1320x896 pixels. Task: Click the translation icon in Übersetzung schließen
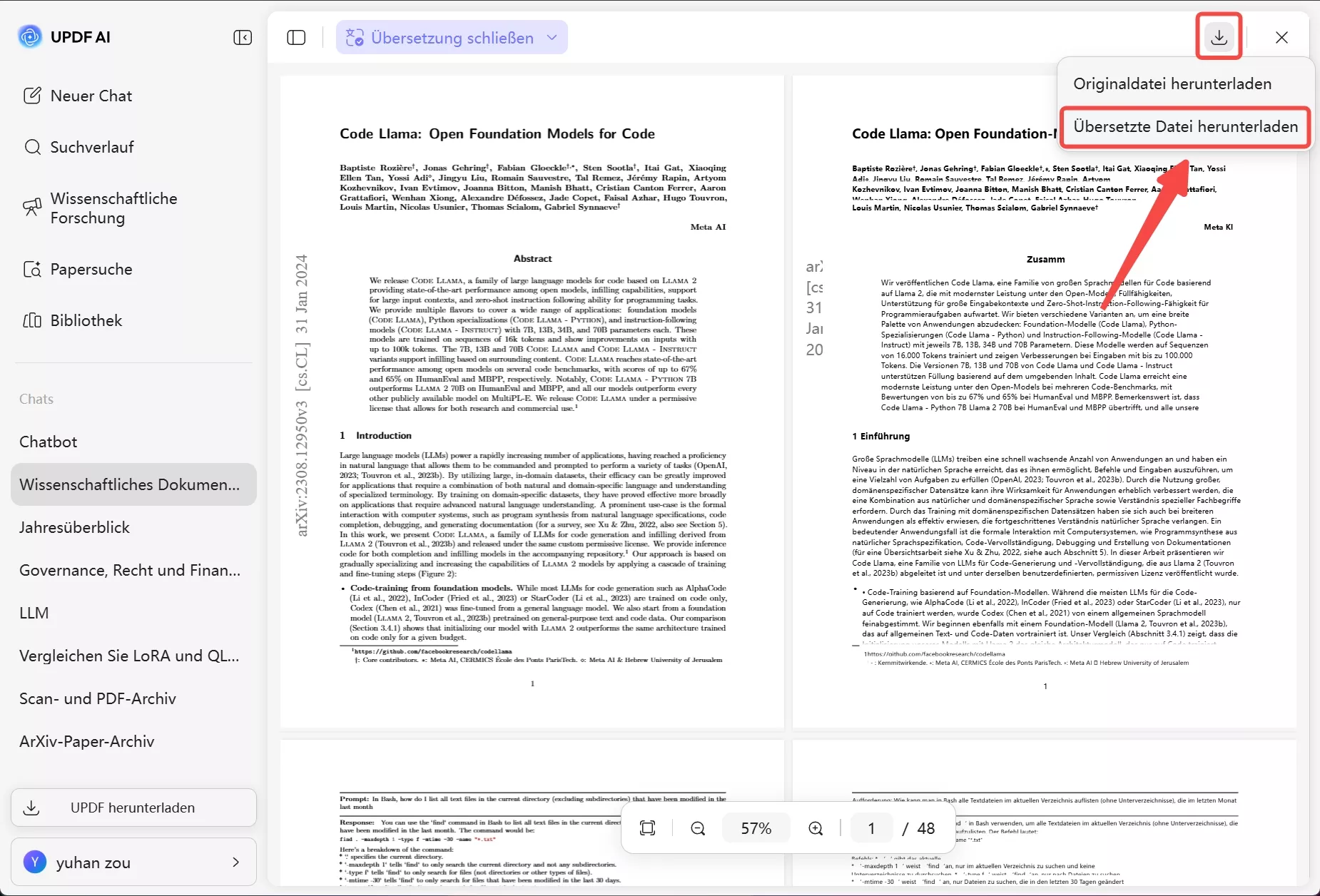(x=355, y=38)
